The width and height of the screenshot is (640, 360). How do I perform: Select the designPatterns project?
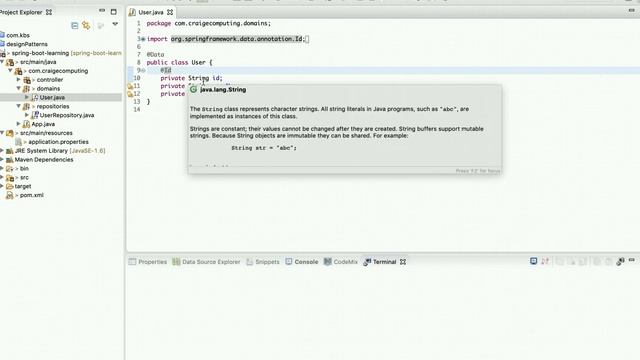27,44
